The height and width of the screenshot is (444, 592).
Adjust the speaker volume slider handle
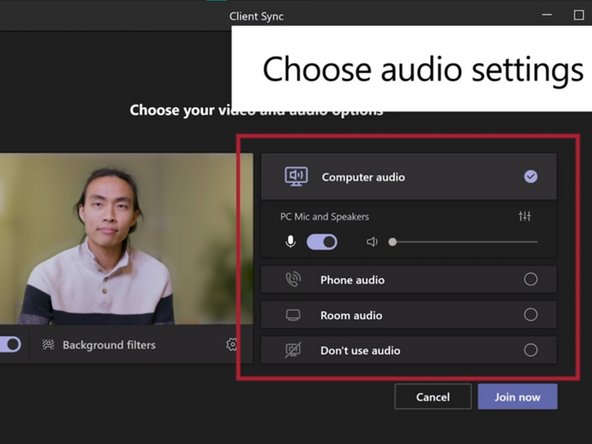point(393,242)
